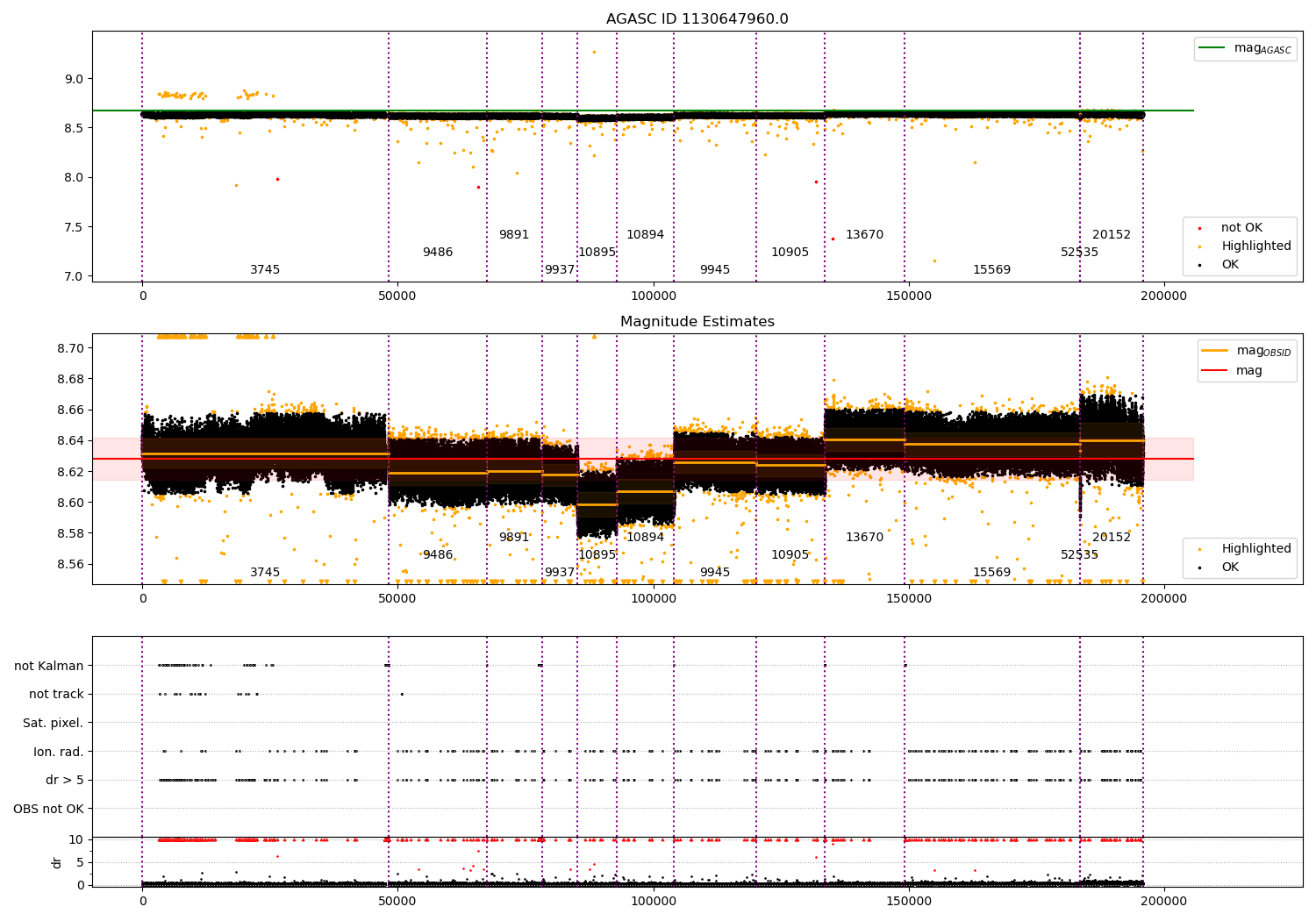Select 'Highlighted' legend entry in top plot
Viewport: 1316px width, 921px height.
click(x=1256, y=246)
